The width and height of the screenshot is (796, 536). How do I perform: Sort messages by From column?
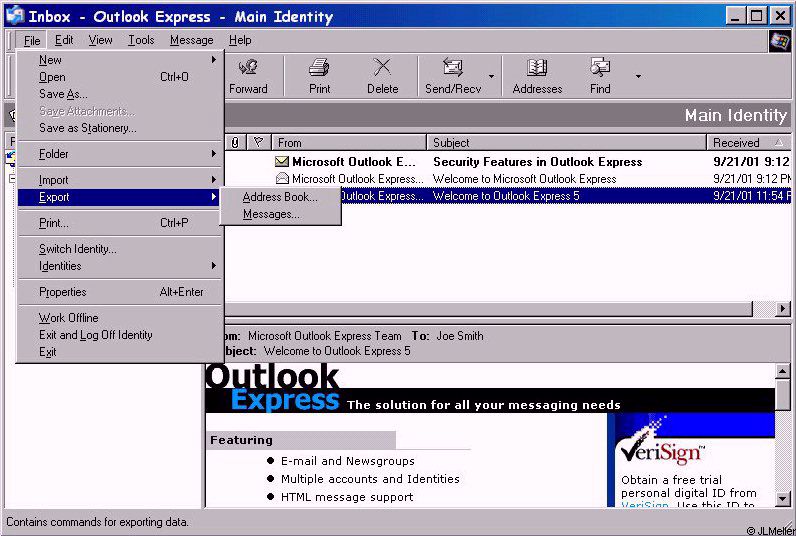(349, 143)
